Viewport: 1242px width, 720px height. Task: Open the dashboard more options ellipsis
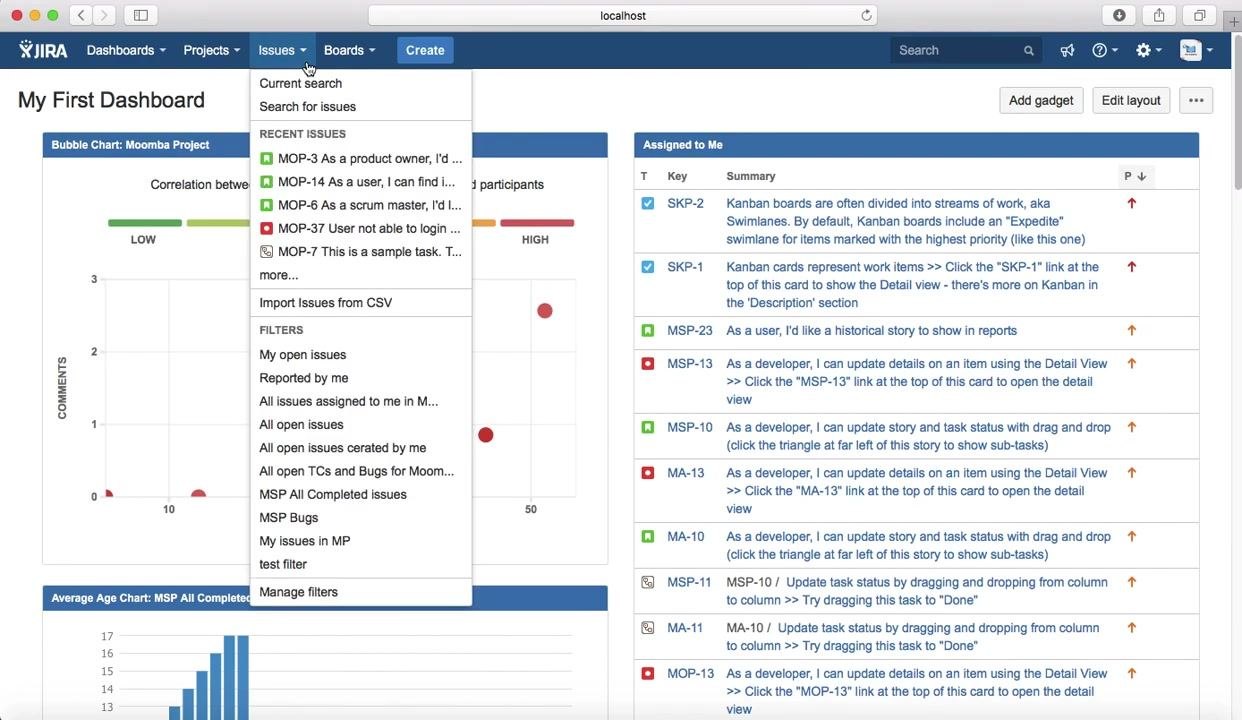pos(1196,100)
